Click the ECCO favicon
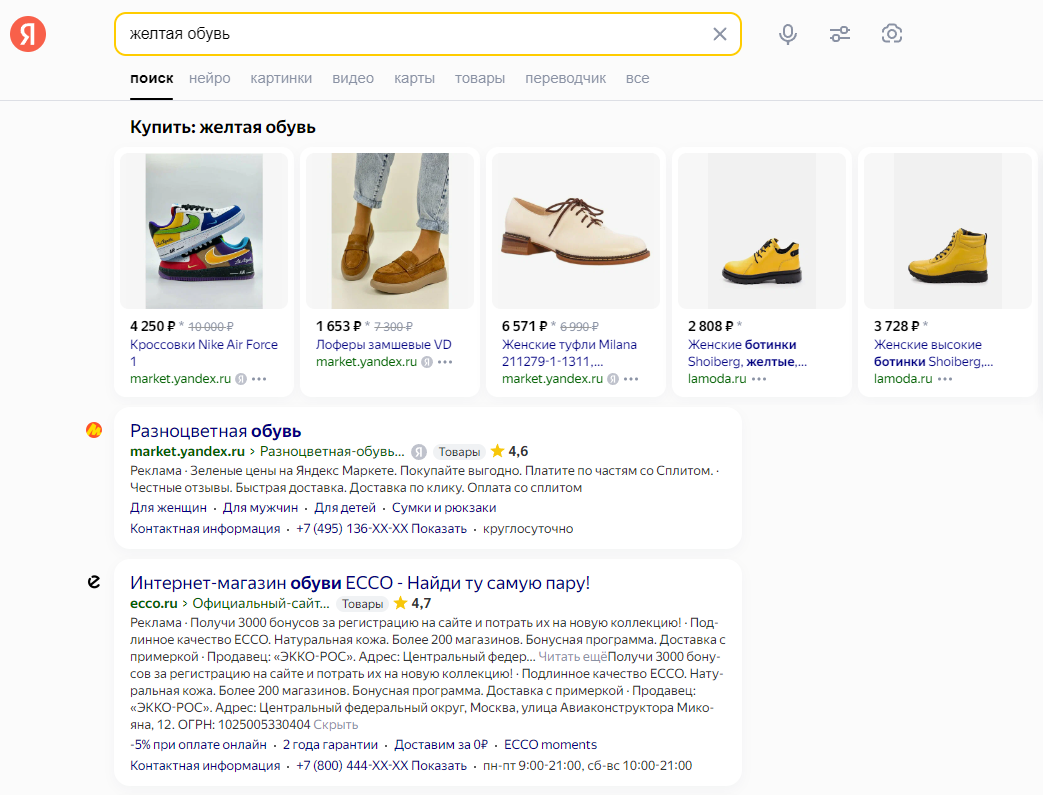The width and height of the screenshot is (1043, 795). tap(94, 582)
